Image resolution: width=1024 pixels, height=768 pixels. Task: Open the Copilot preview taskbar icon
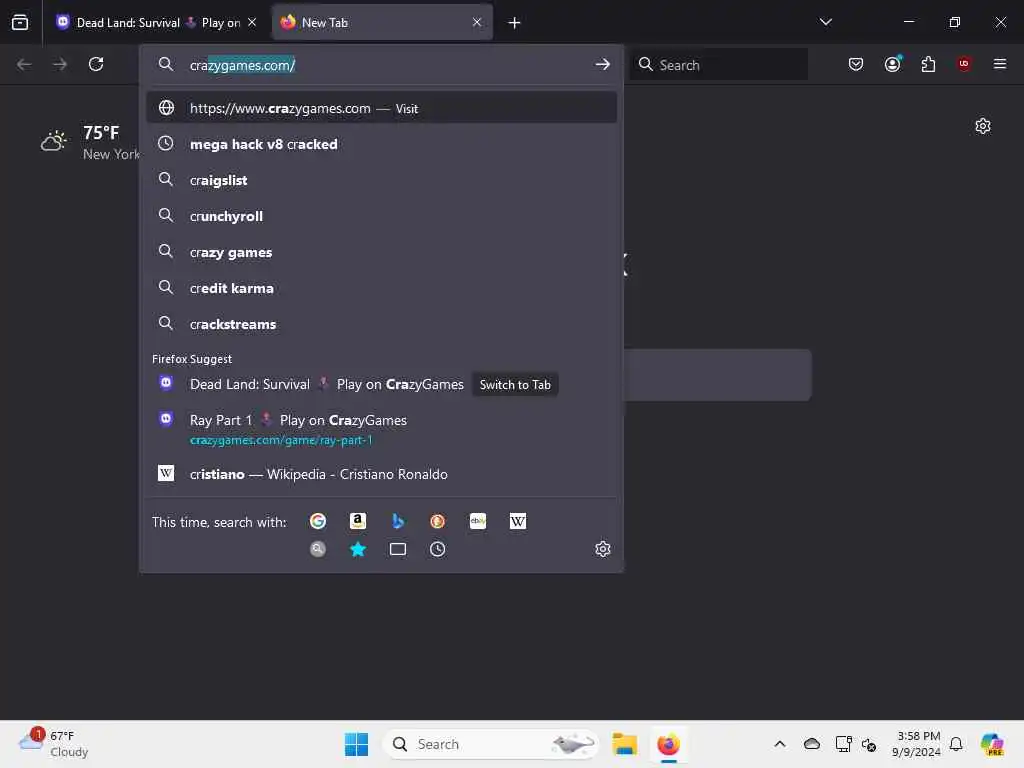click(x=992, y=744)
